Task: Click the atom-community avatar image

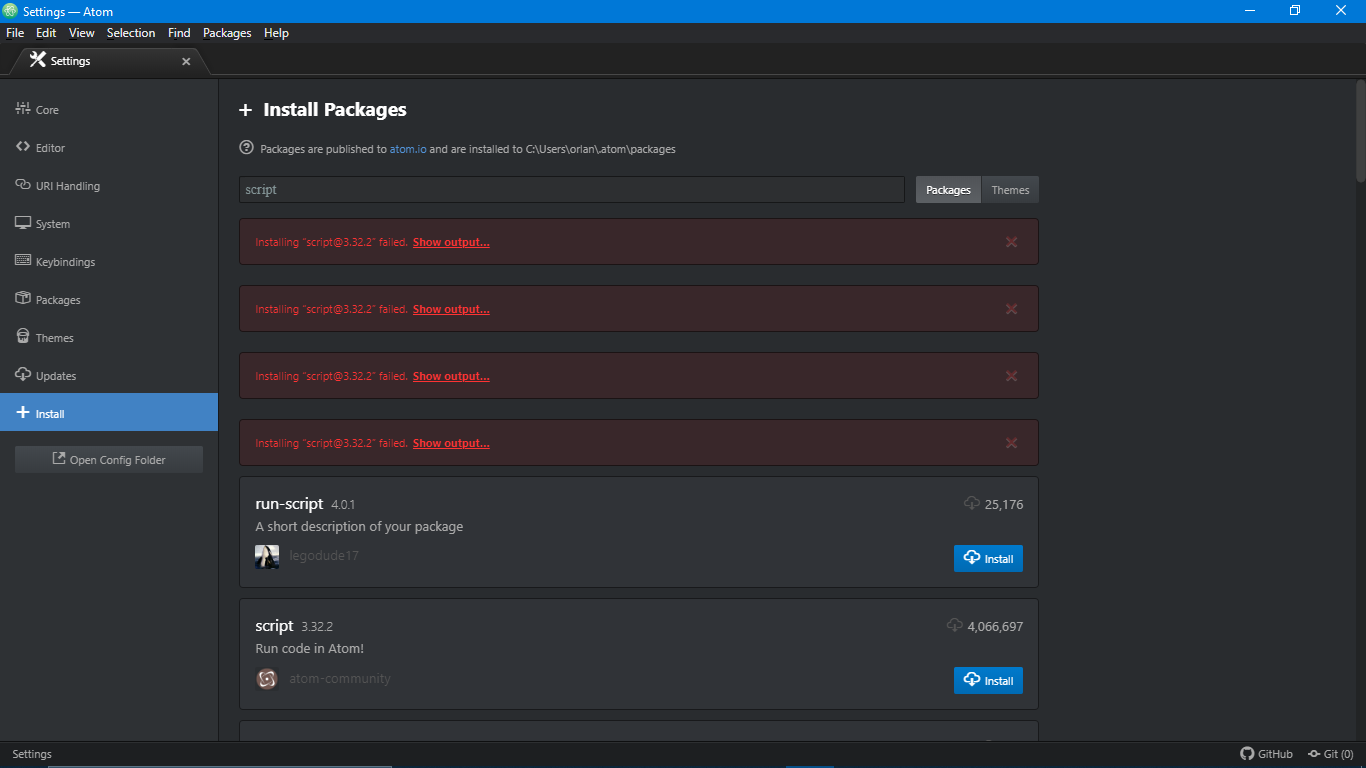Action: (267, 679)
